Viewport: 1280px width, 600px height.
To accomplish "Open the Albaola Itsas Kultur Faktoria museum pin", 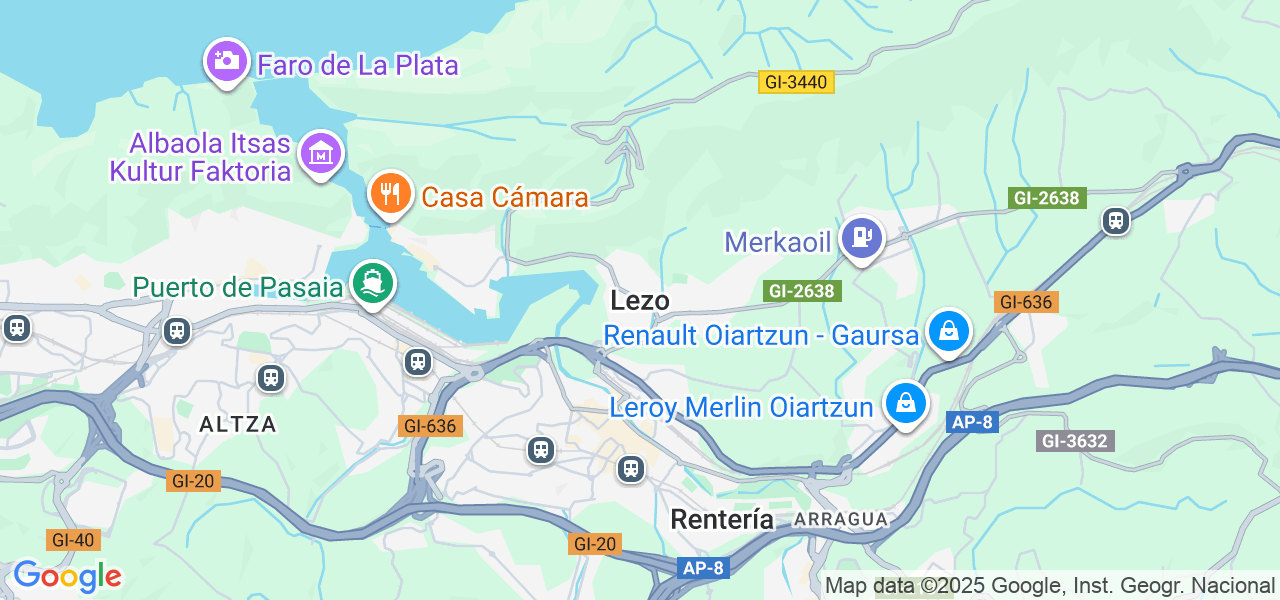I will coord(321,154).
